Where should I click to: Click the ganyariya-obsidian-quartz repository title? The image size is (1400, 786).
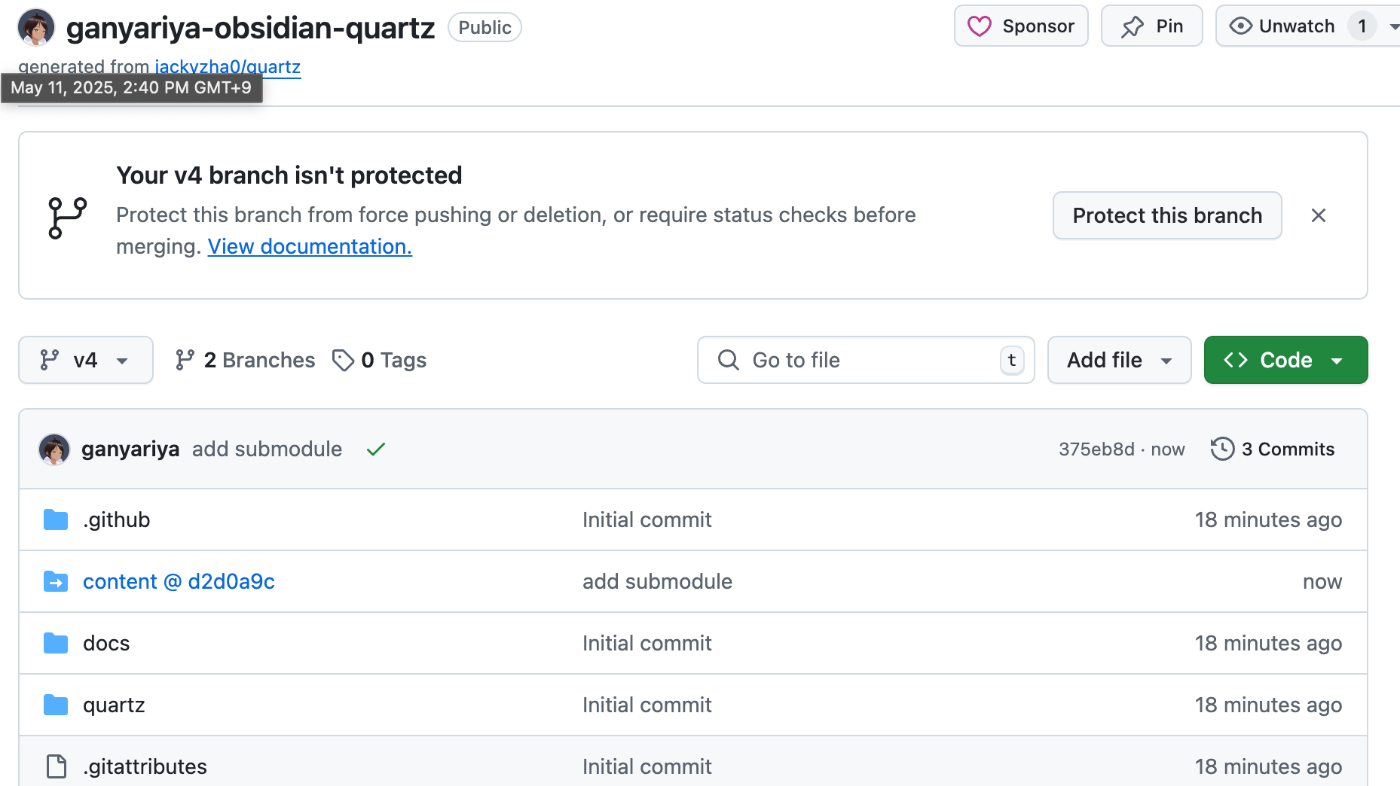(250, 27)
